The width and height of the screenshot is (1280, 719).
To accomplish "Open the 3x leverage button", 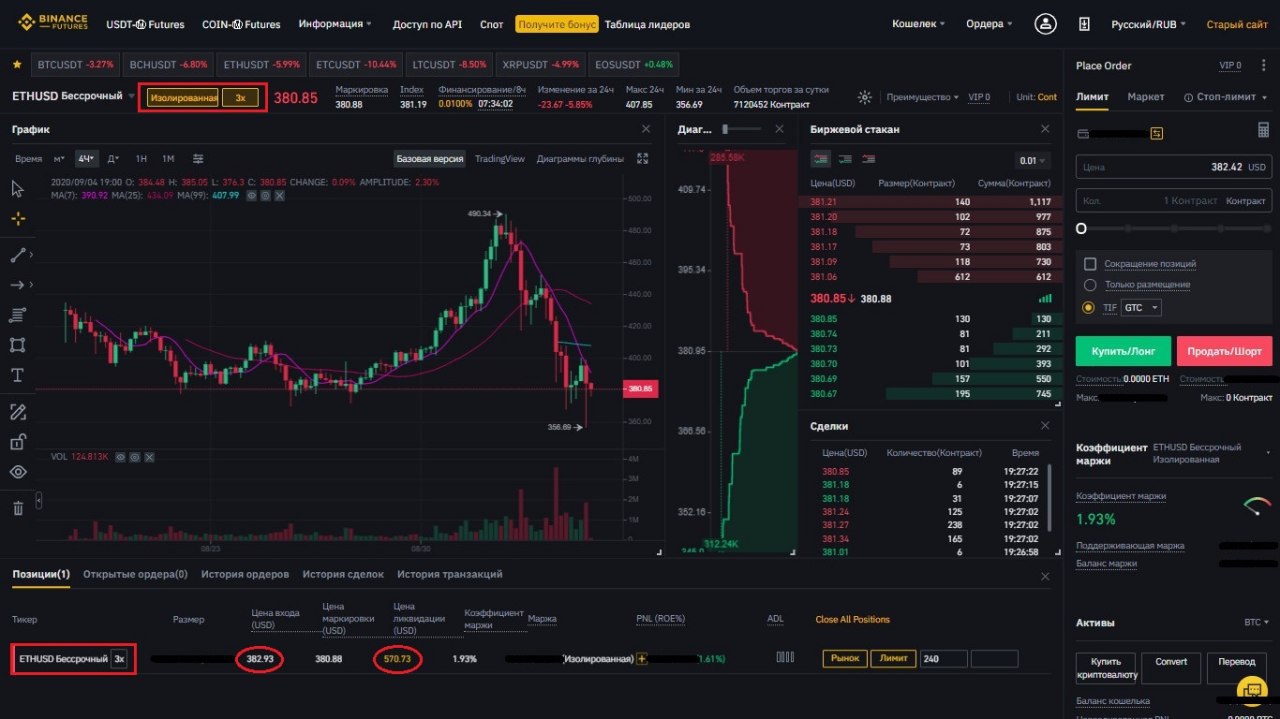I will [240, 98].
